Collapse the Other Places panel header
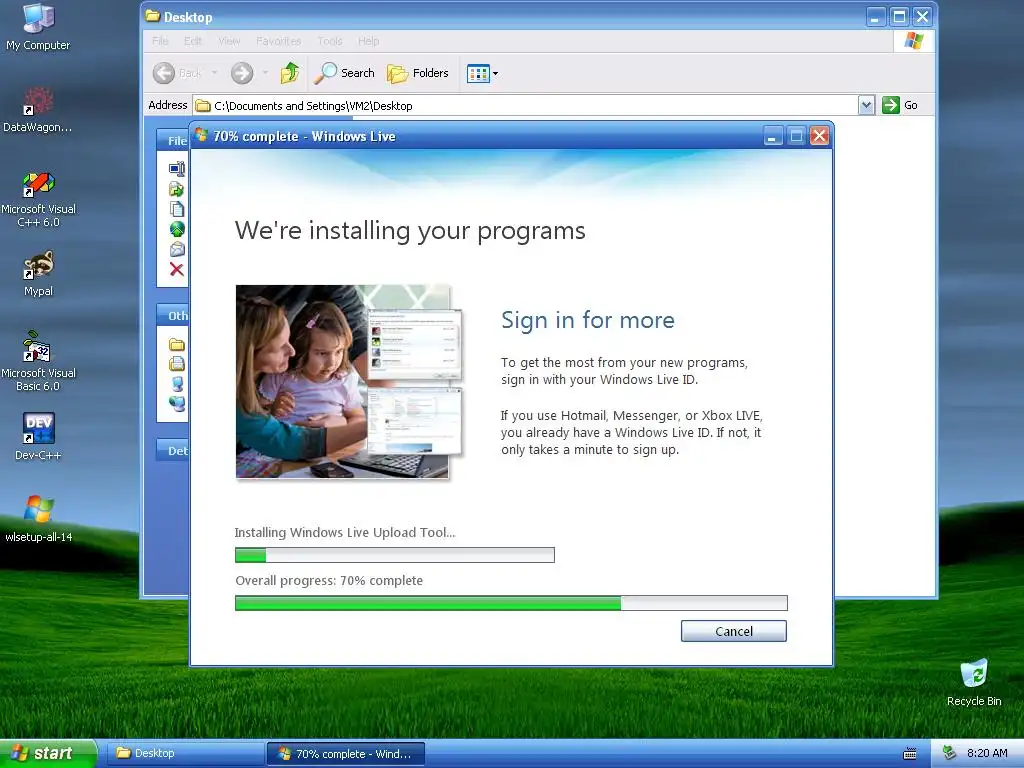 click(172, 315)
